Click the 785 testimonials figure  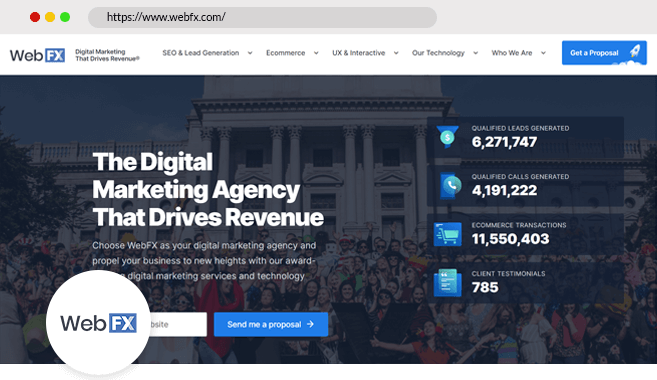[x=485, y=287]
